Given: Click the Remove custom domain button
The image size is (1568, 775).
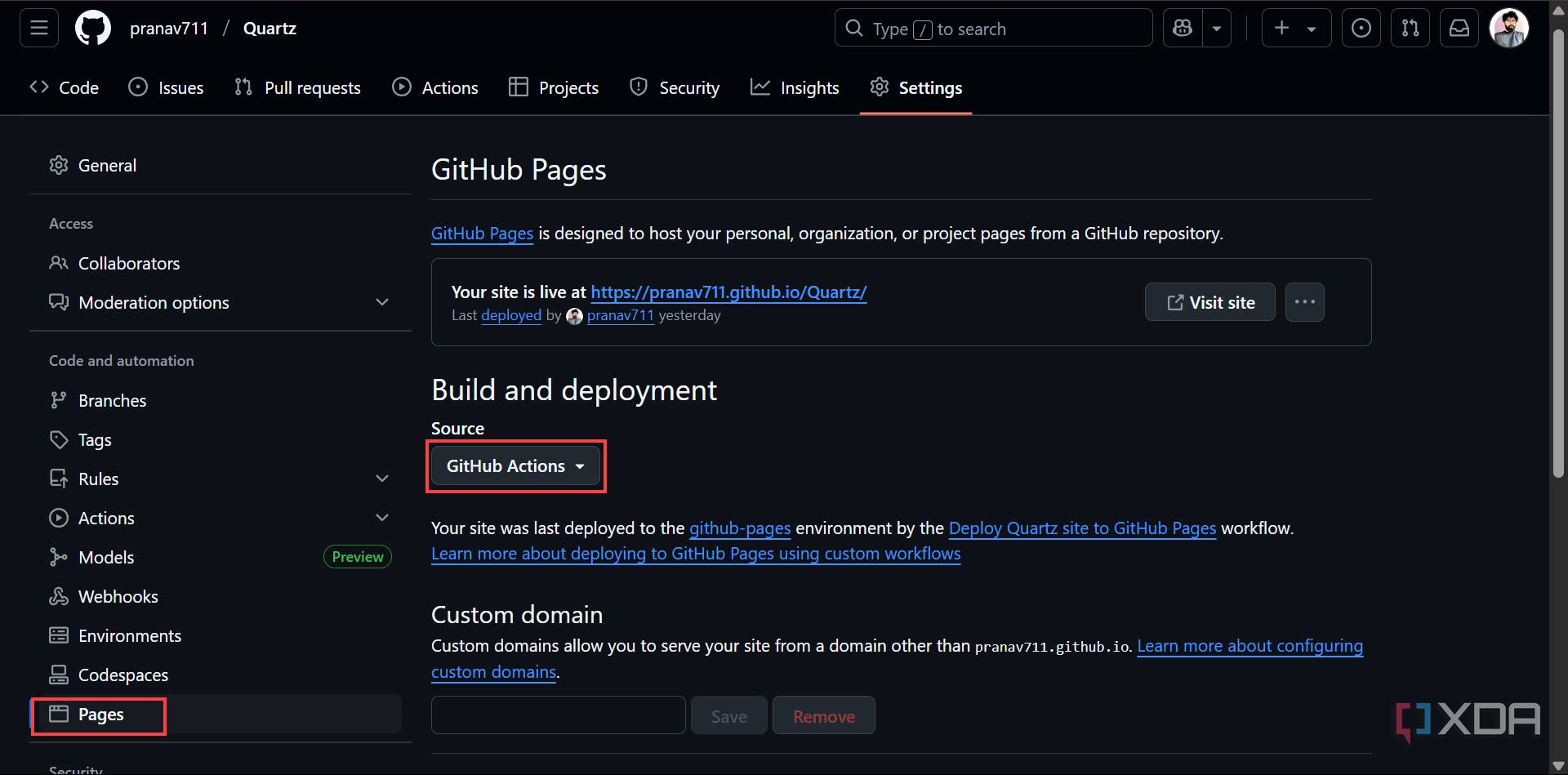Looking at the screenshot, I should pyautogui.click(x=823, y=715).
